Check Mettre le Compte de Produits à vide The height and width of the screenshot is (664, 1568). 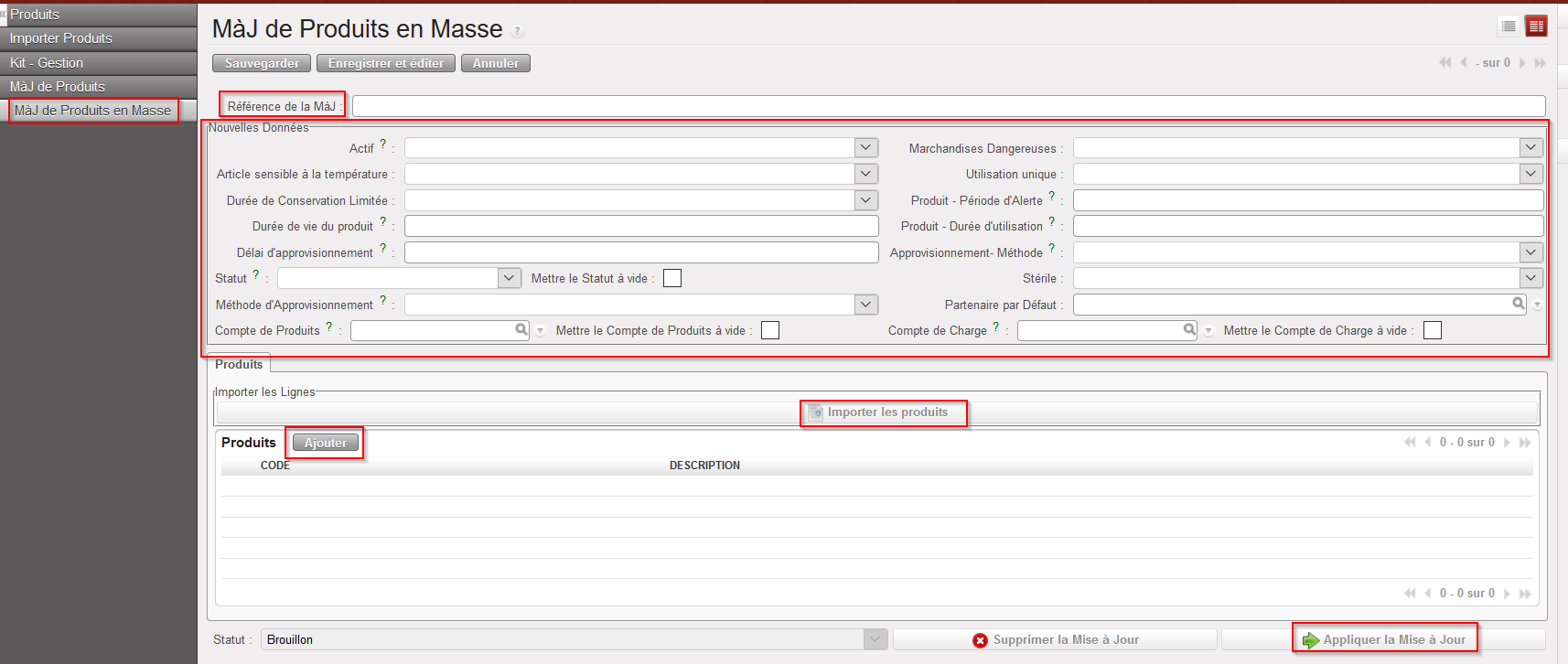pos(770,330)
